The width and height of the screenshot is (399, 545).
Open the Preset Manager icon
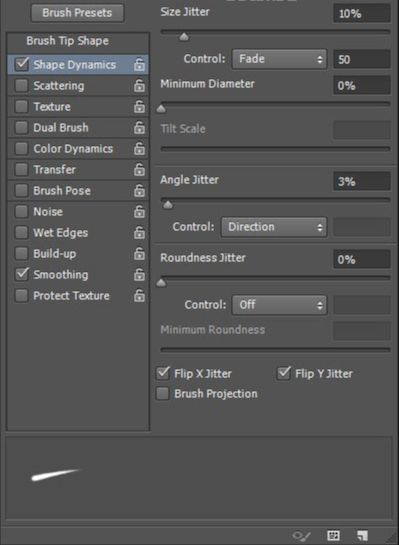point(333,536)
